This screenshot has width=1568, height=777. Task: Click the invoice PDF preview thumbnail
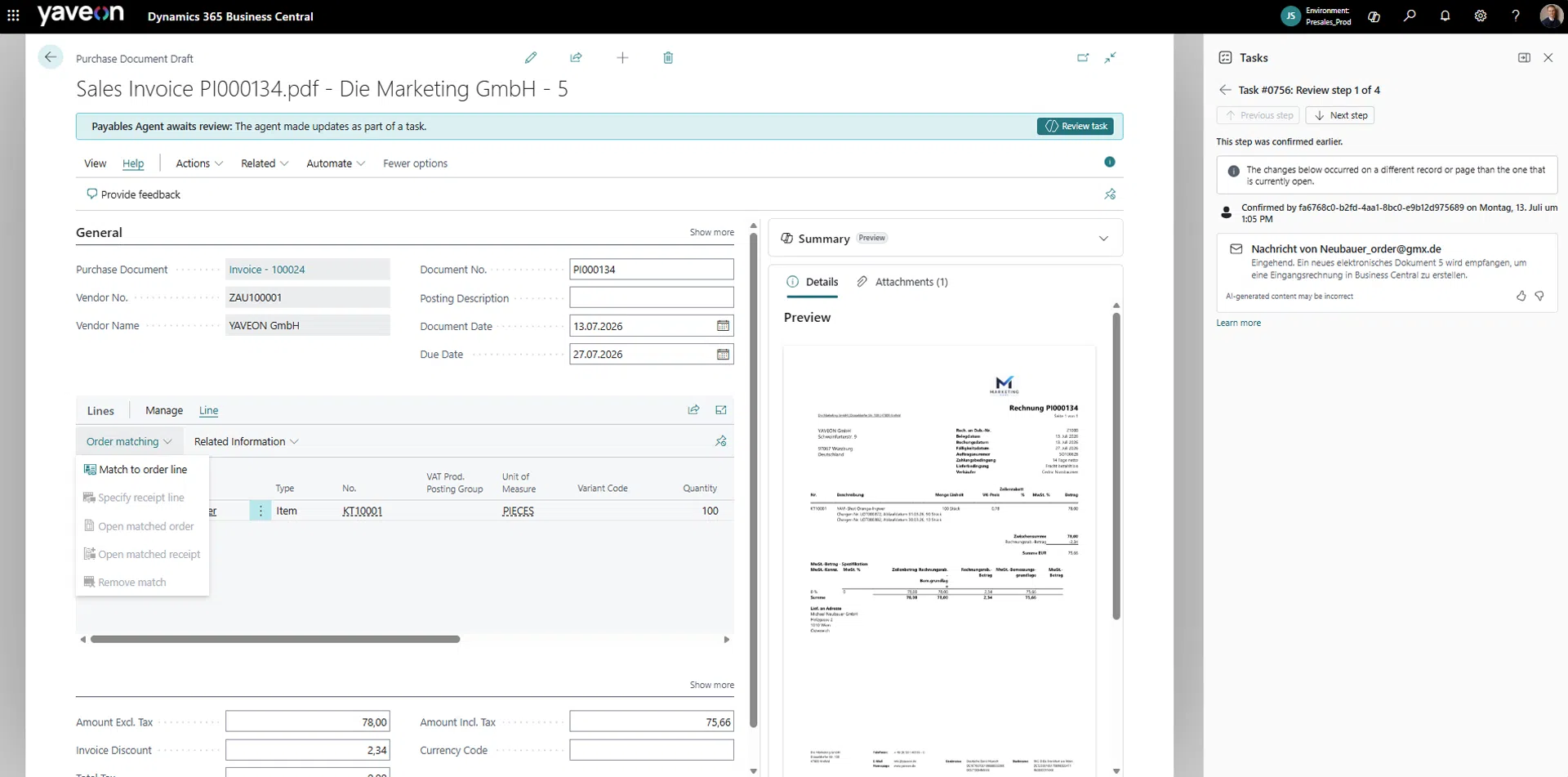click(939, 560)
